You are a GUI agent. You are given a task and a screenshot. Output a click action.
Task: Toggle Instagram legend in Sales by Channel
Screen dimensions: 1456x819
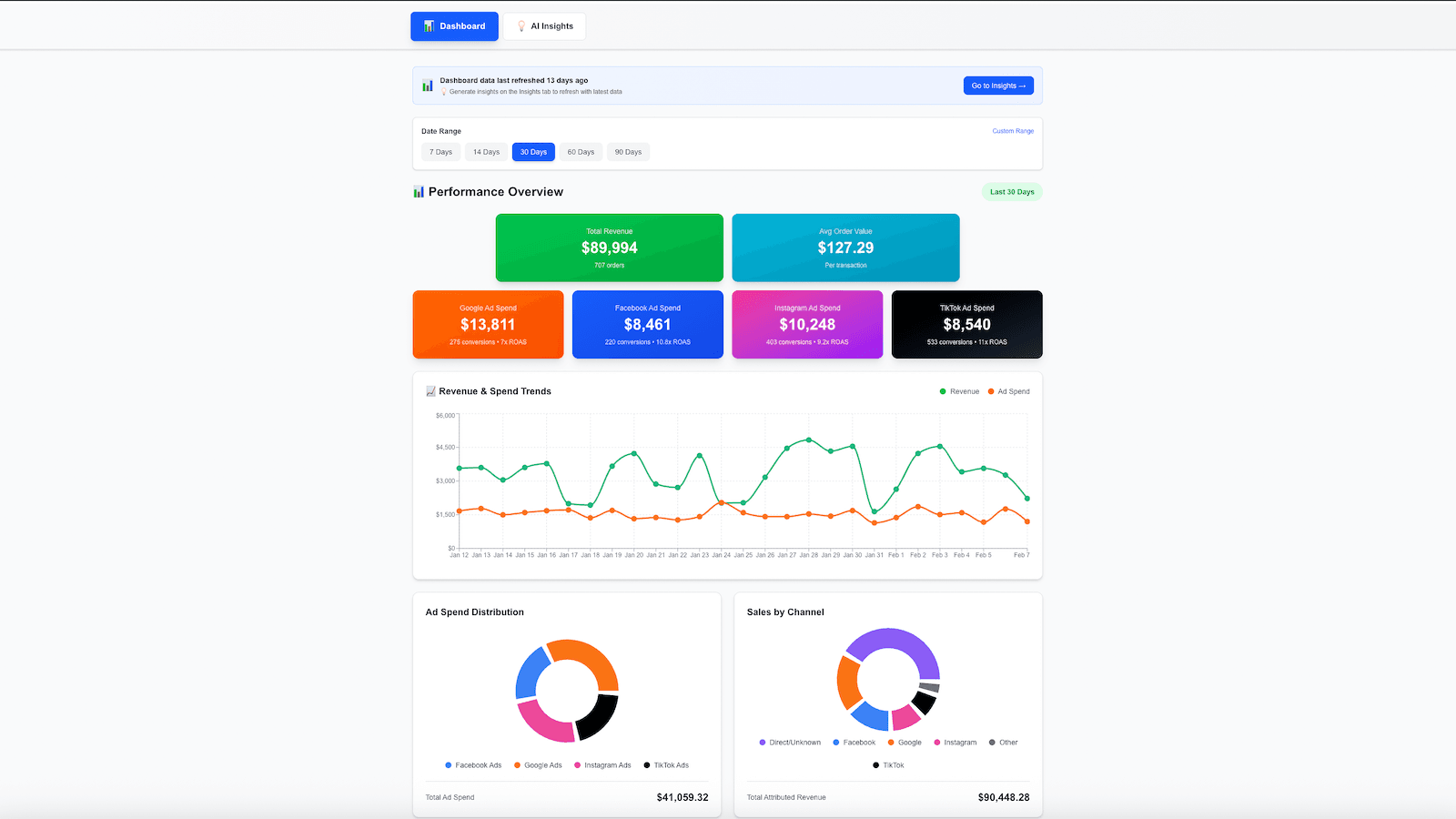(x=955, y=743)
